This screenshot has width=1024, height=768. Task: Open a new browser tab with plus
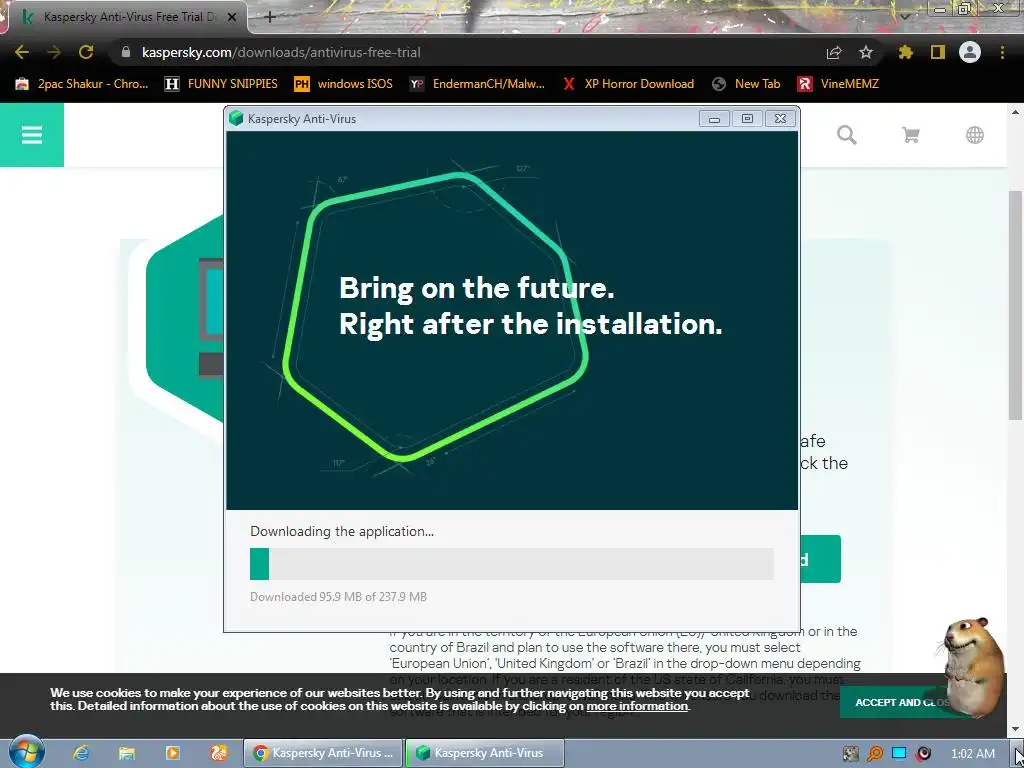(270, 17)
